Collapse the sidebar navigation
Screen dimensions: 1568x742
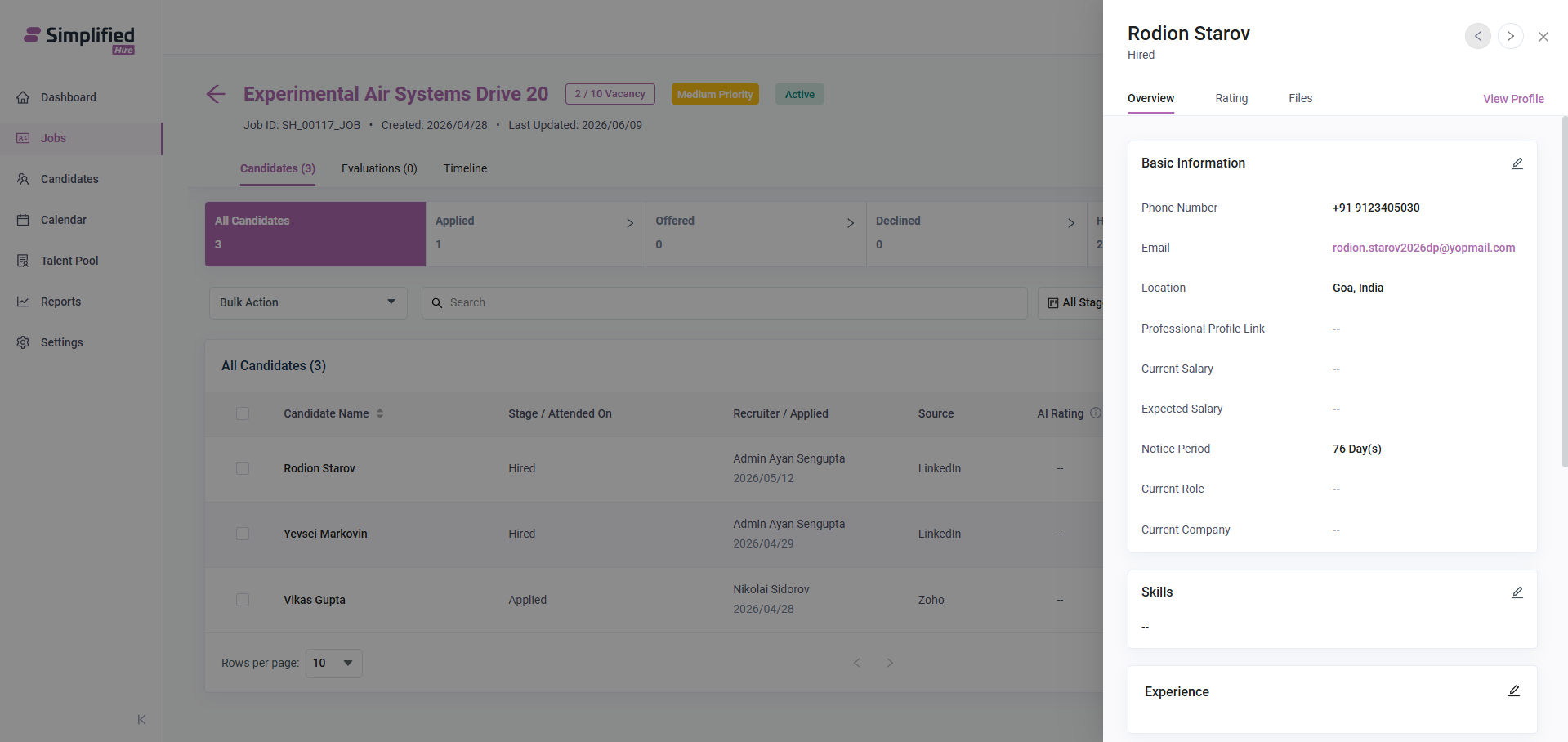(x=141, y=719)
